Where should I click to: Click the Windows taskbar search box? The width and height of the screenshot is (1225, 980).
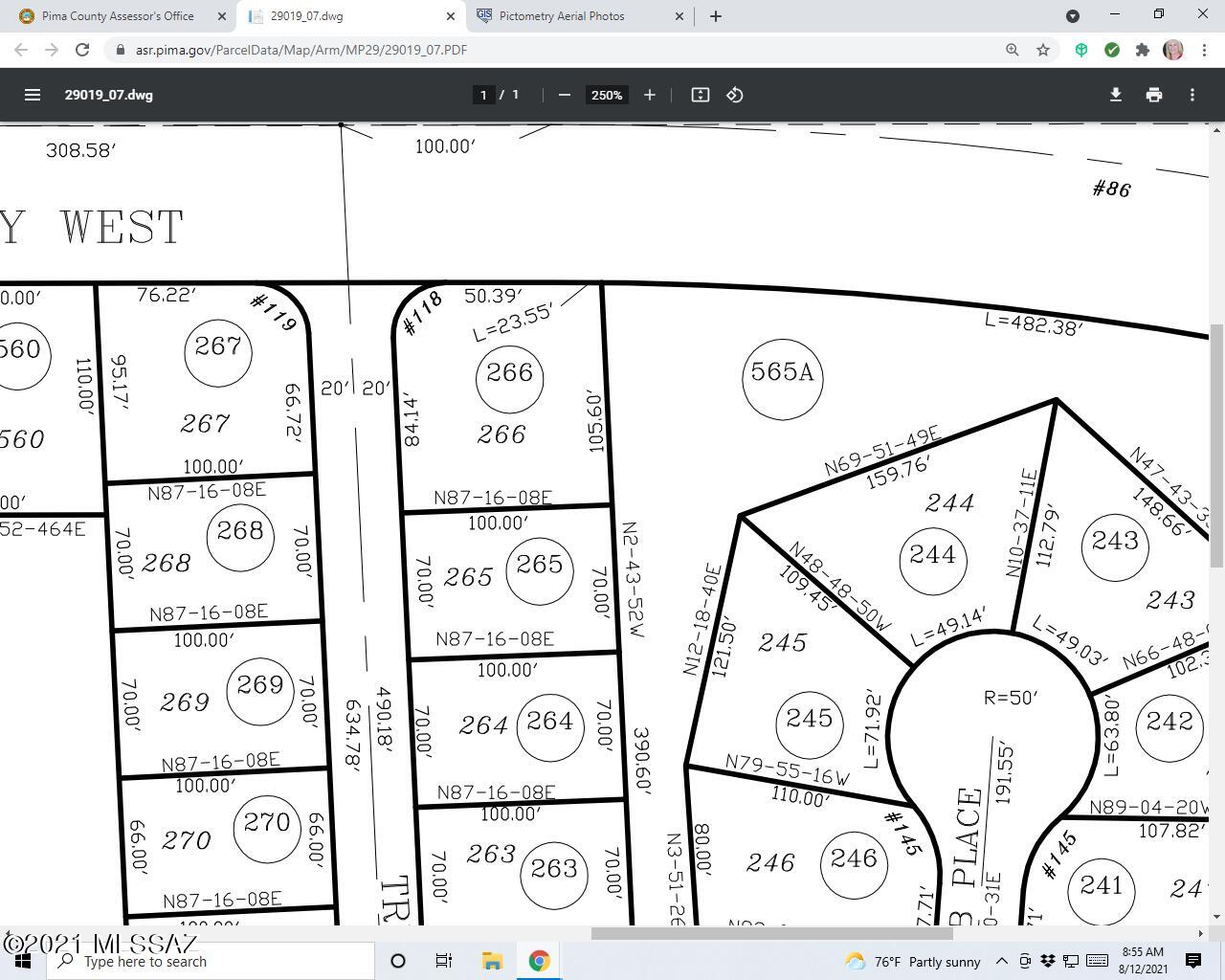pos(210,961)
